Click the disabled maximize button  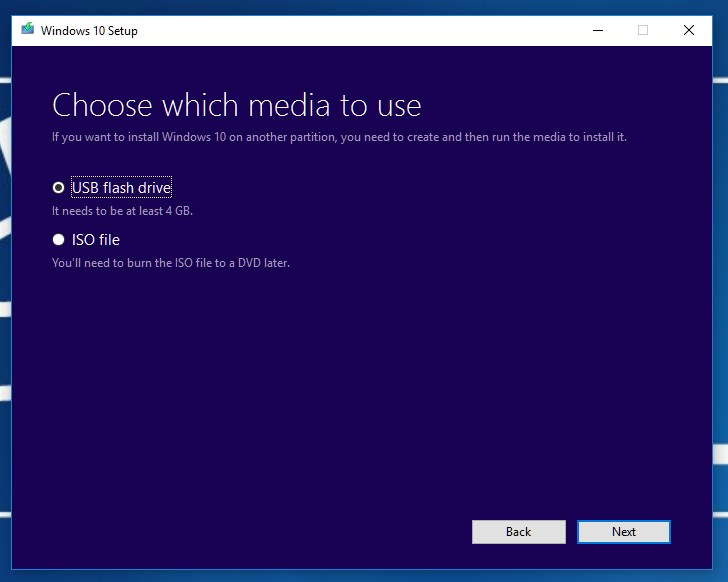click(643, 30)
